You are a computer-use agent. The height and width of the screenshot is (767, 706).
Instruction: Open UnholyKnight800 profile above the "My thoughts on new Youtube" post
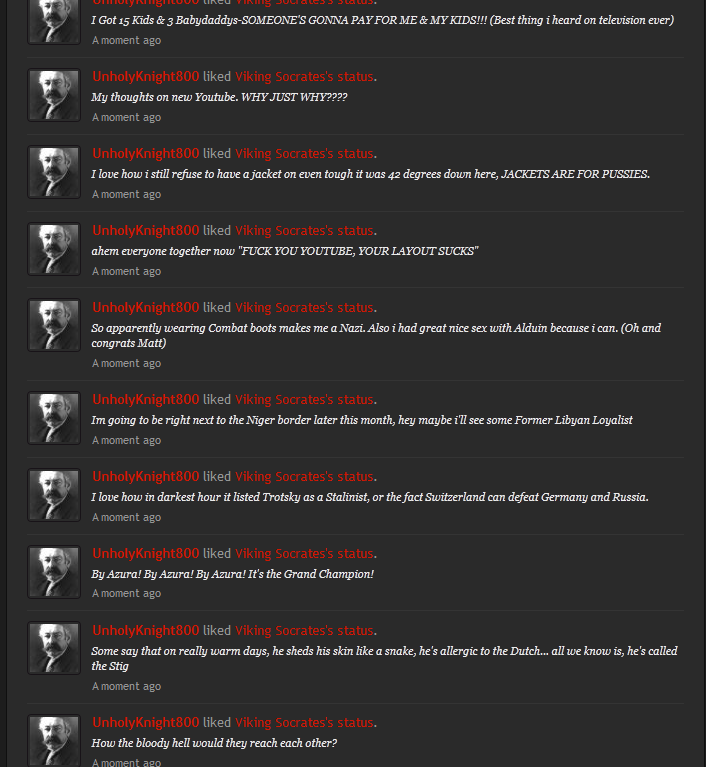coord(145,77)
